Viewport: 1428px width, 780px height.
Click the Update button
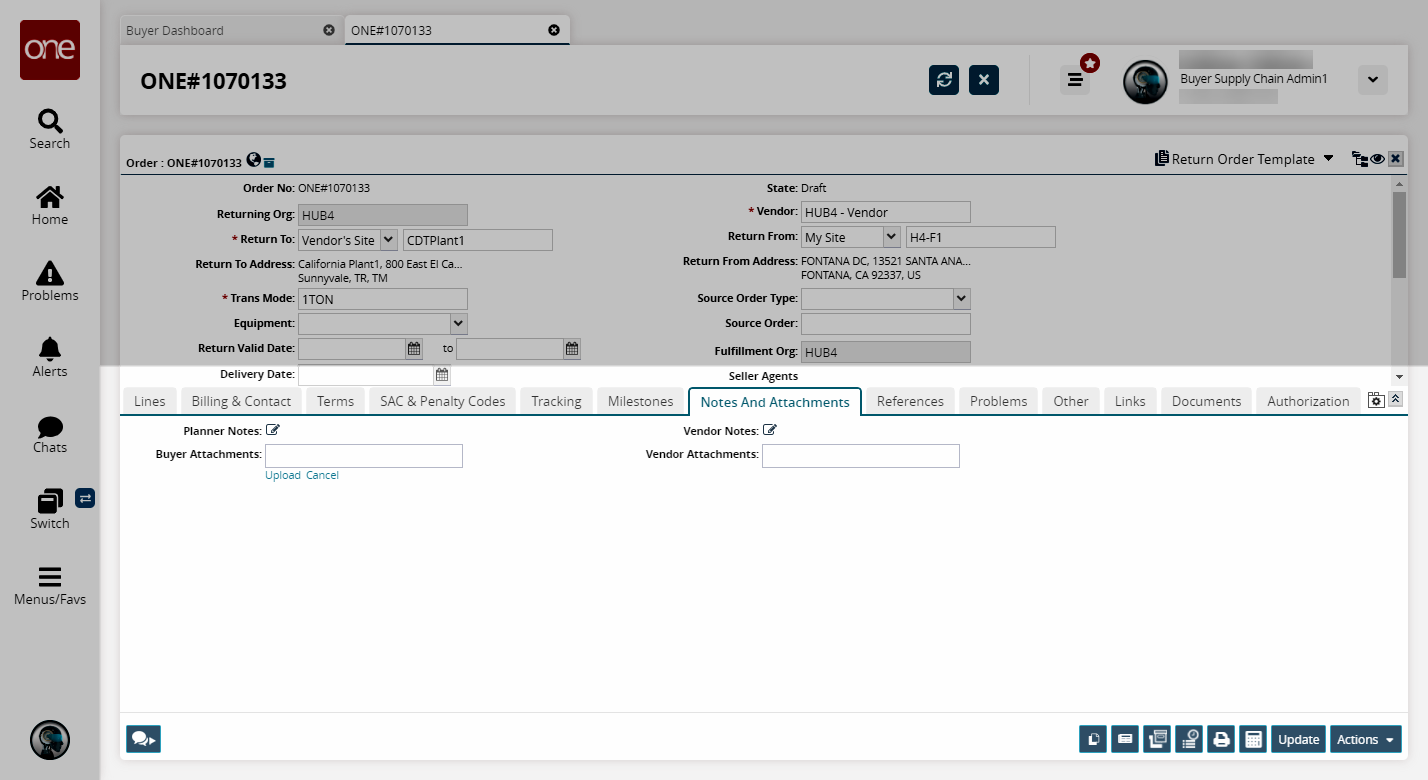[x=1298, y=740]
